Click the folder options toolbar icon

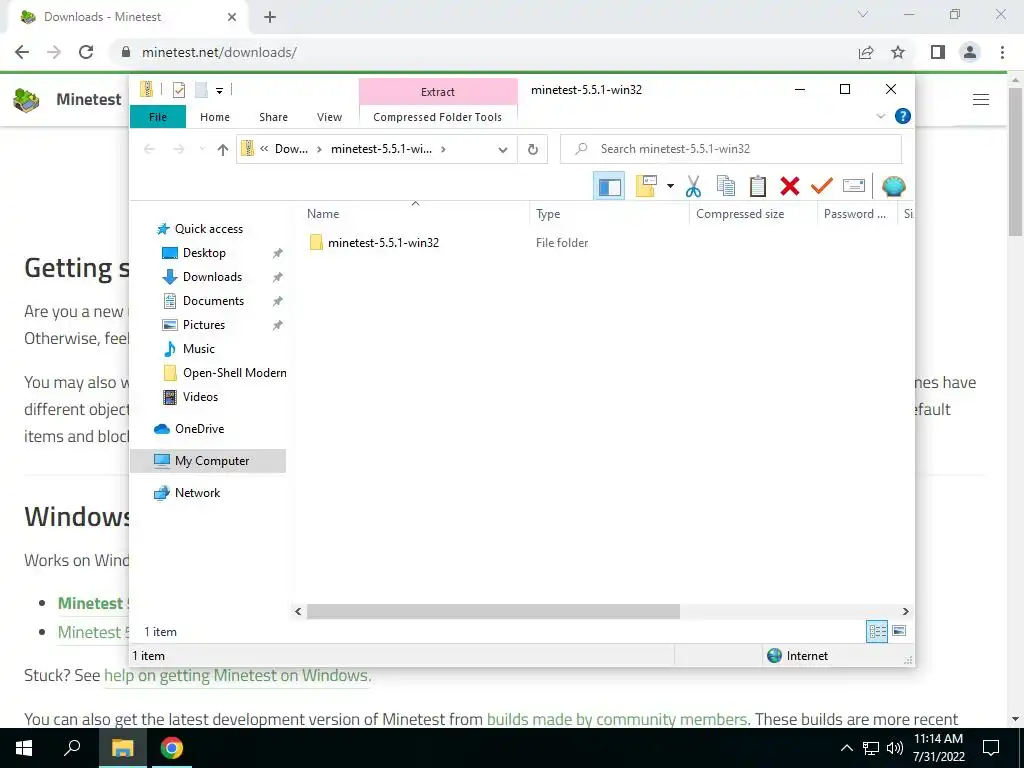coord(646,187)
